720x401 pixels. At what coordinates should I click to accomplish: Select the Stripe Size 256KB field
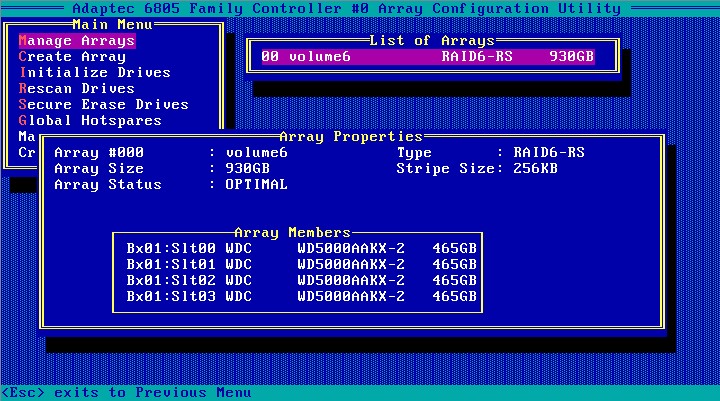pos(534,169)
